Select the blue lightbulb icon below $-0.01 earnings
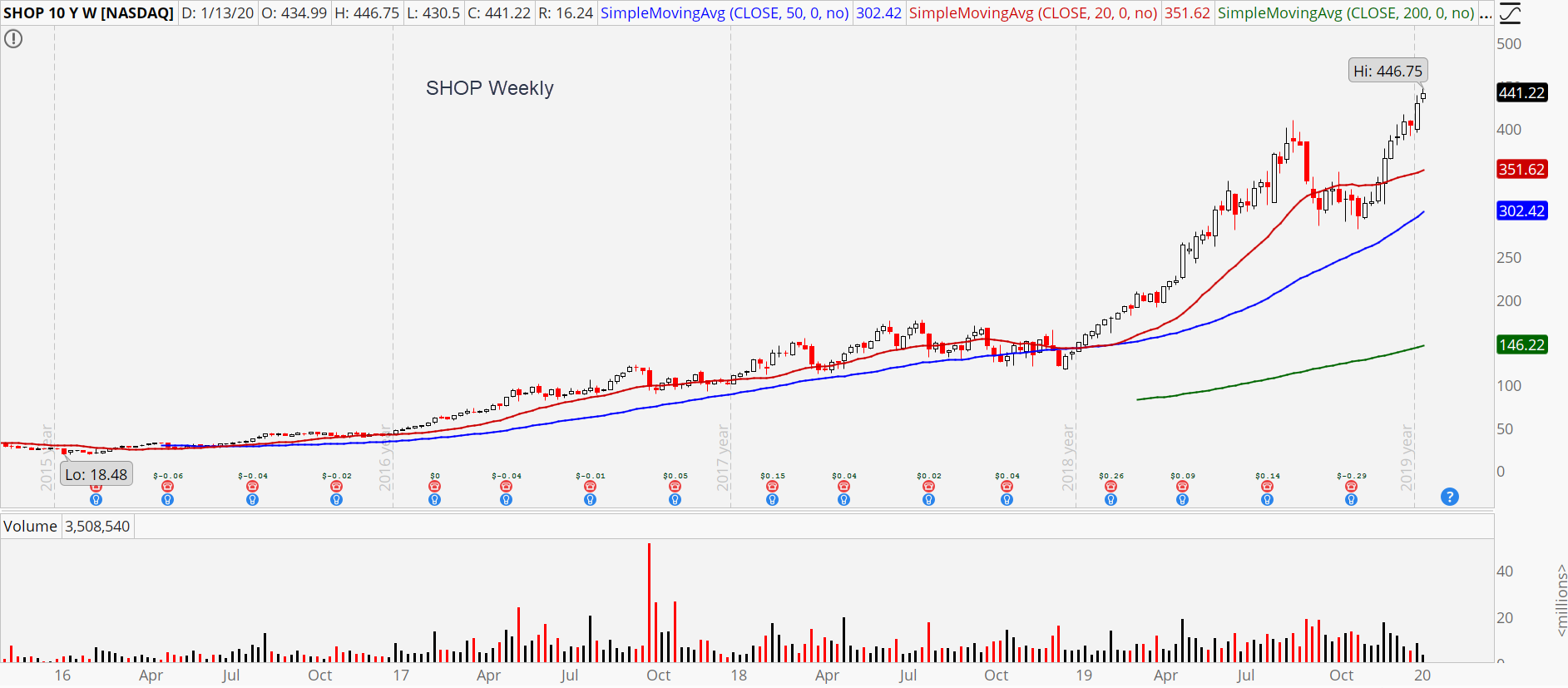The image size is (1568, 688). [590, 500]
